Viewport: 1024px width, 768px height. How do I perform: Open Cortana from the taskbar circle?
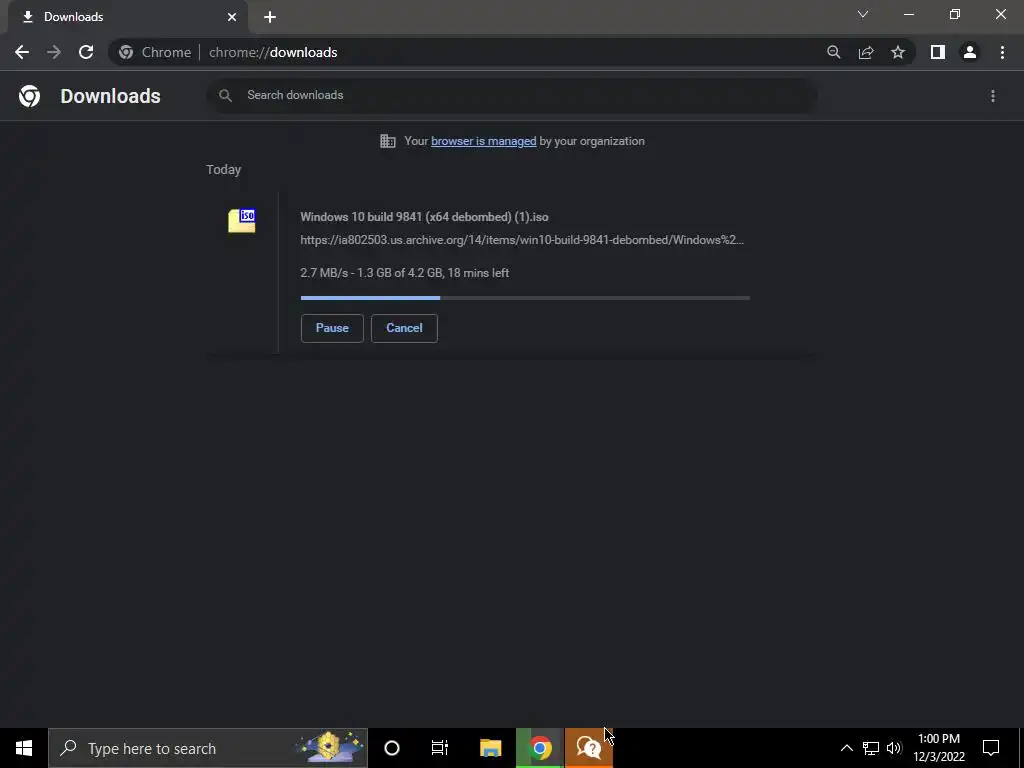[x=392, y=748]
